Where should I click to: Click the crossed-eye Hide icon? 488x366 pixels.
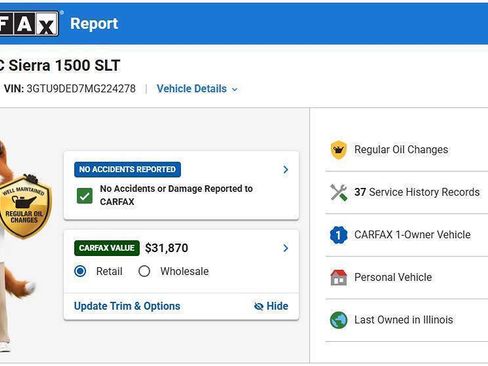(259, 306)
